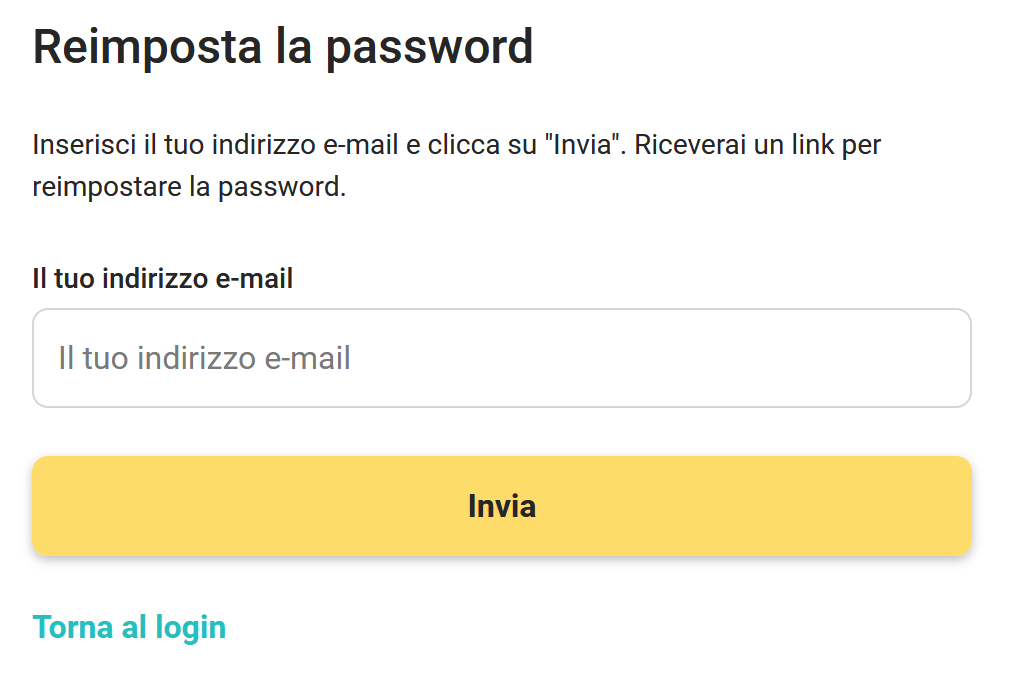Viewport: 1015px width, 673px height.
Task: Follow the Torna al login link
Action: 129,627
